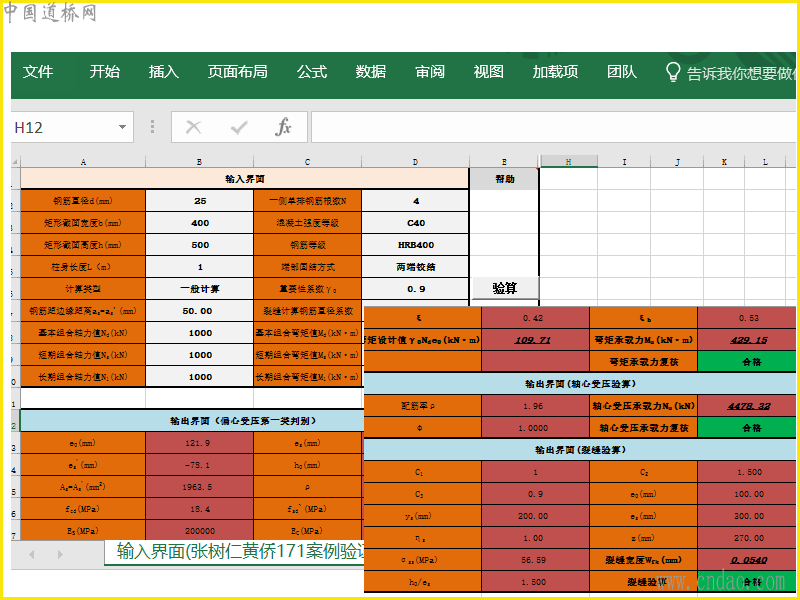
Task: Click the C40 concrete grade cell
Action: [415, 223]
